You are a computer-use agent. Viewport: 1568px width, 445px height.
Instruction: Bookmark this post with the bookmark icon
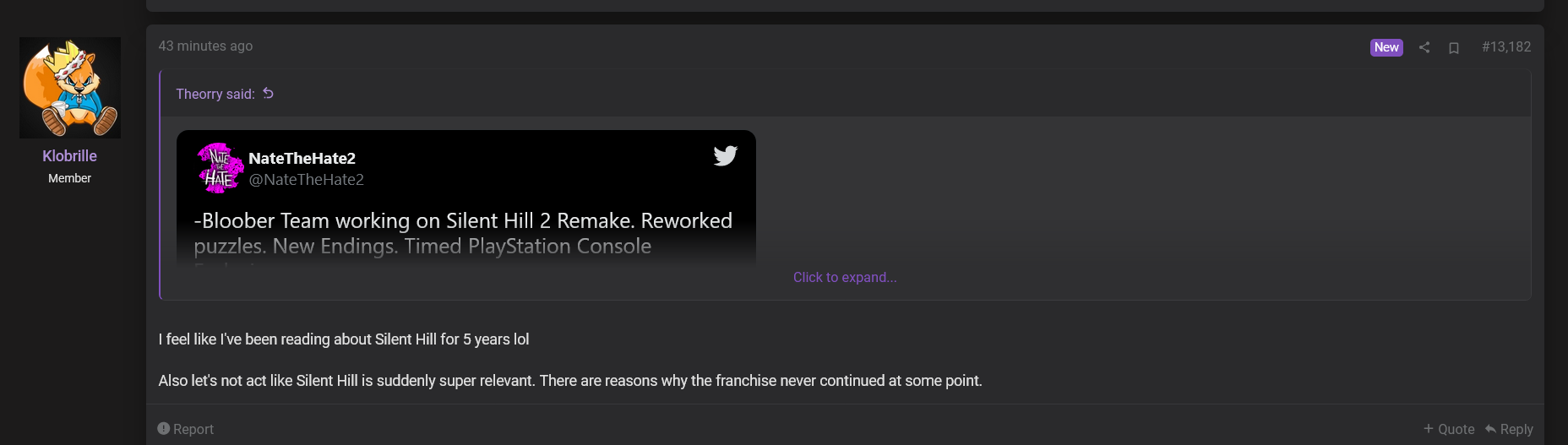[x=1454, y=47]
